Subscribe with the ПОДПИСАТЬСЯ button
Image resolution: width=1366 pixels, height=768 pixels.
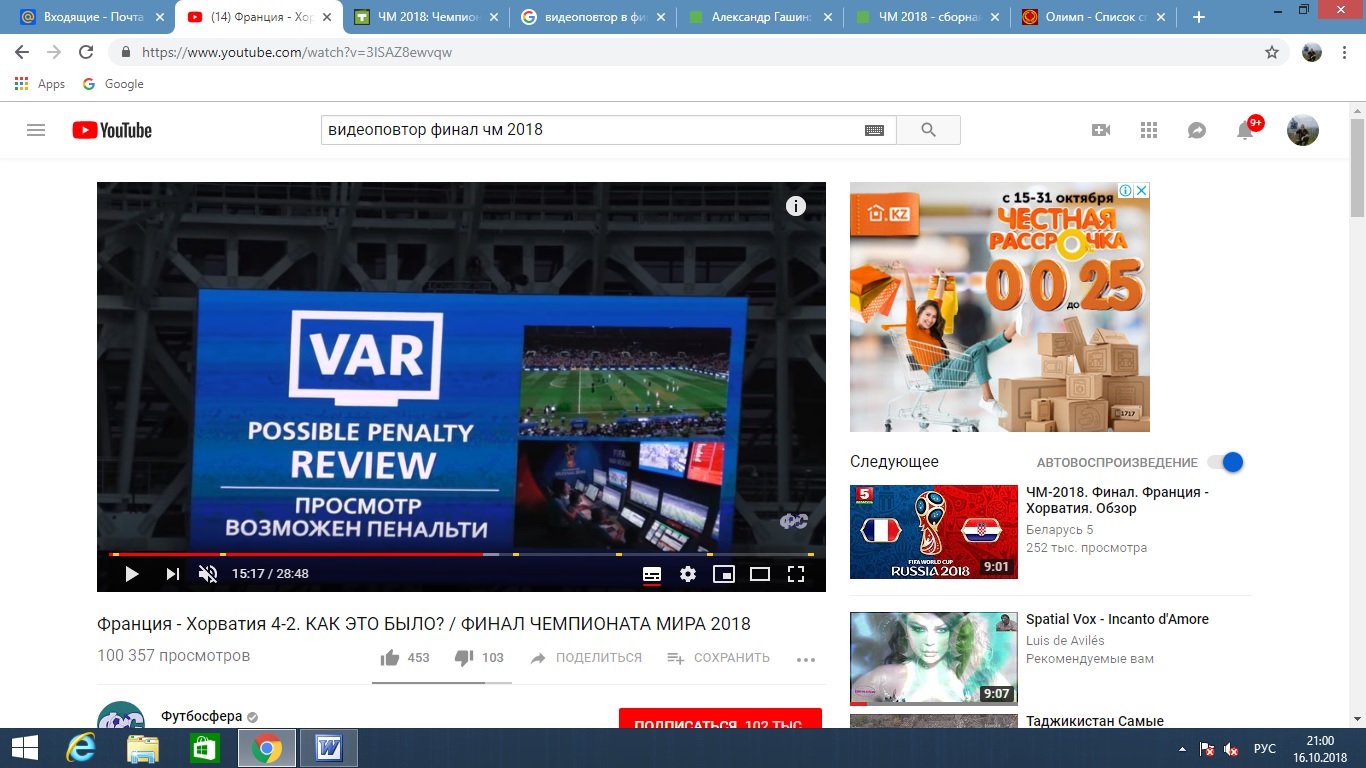coord(720,719)
